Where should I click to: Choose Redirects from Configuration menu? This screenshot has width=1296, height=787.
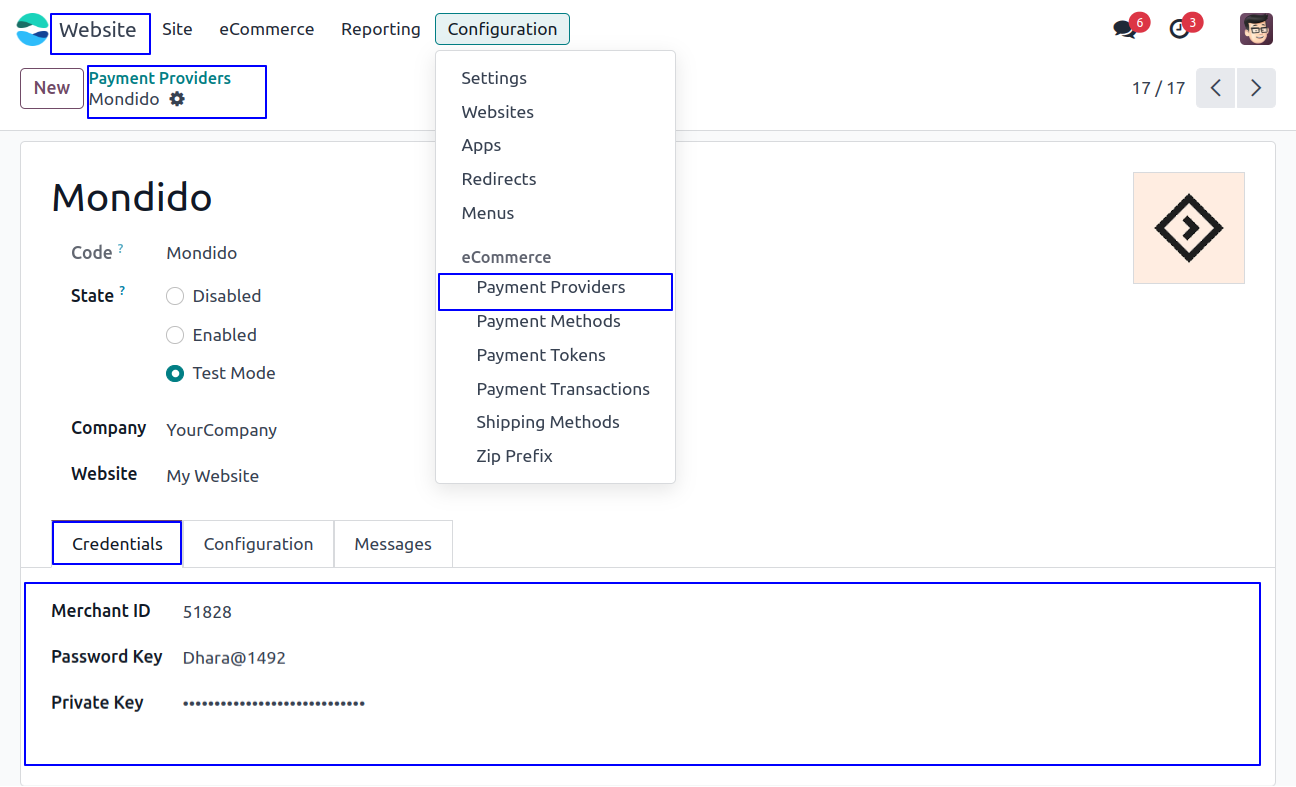point(499,179)
